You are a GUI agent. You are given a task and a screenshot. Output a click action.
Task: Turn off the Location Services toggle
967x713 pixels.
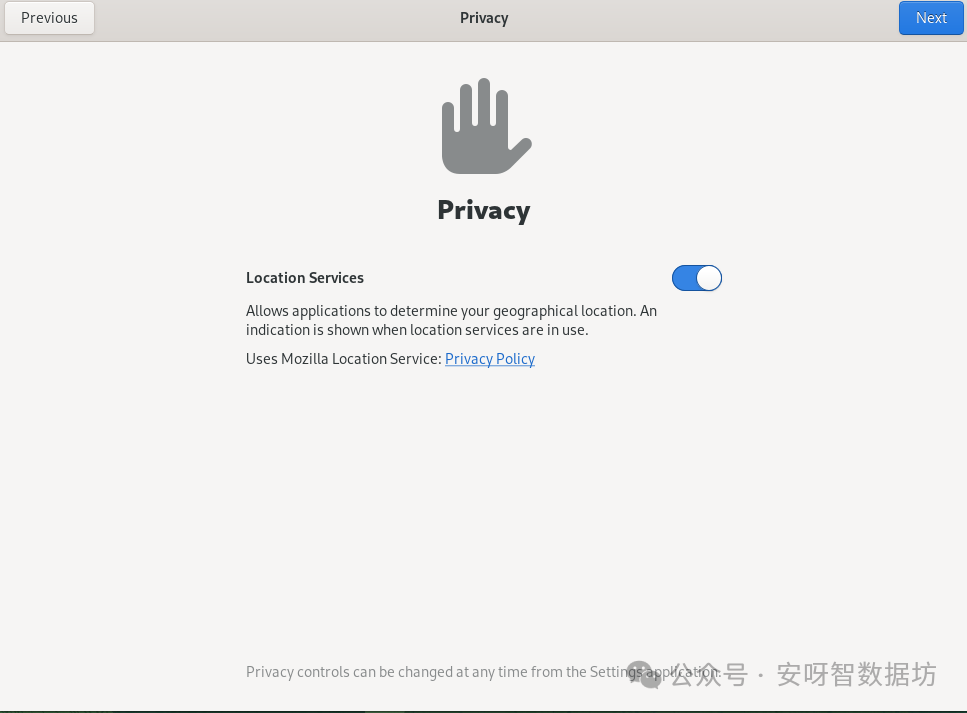coord(697,278)
